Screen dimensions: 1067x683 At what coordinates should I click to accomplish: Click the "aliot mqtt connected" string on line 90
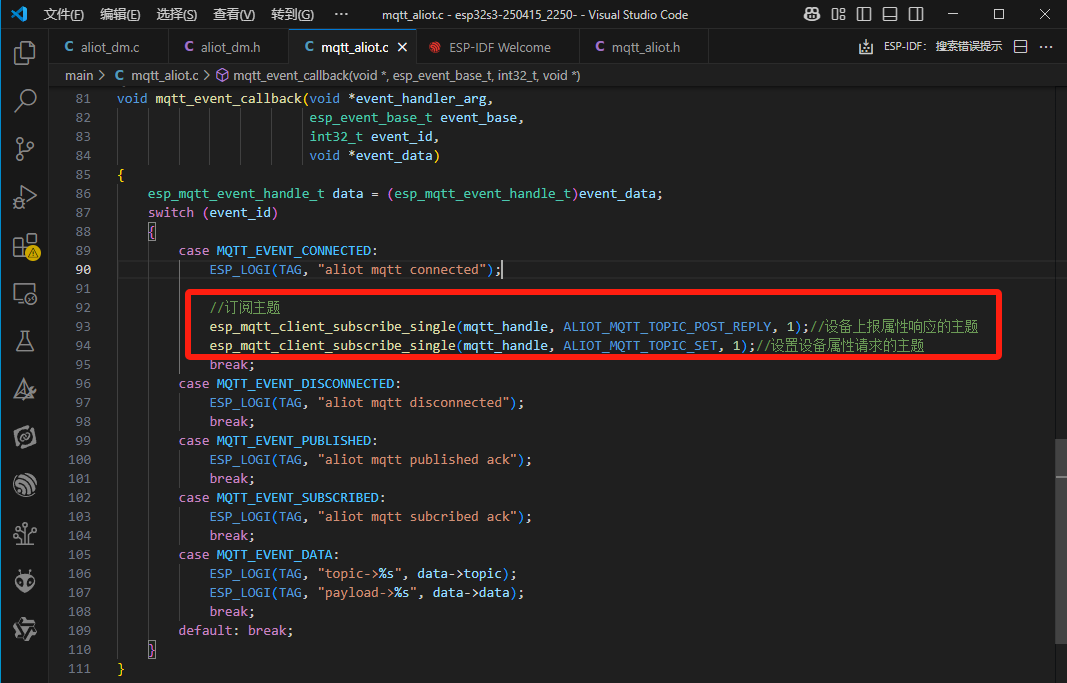pyautogui.click(x=401, y=269)
